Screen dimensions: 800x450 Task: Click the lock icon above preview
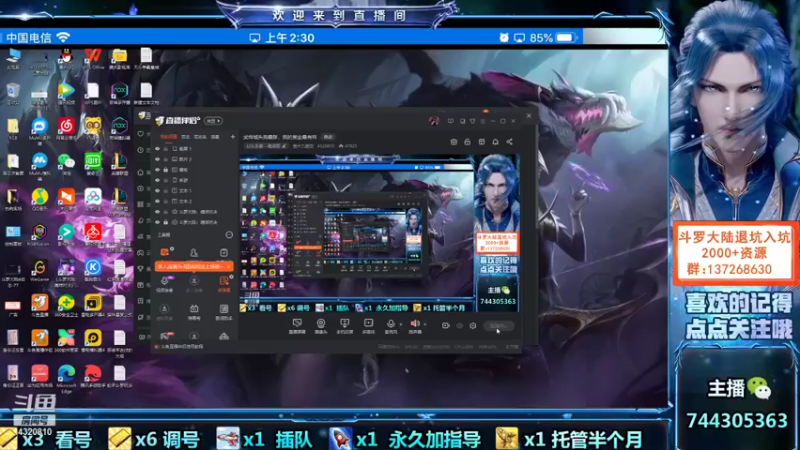coord(467,142)
